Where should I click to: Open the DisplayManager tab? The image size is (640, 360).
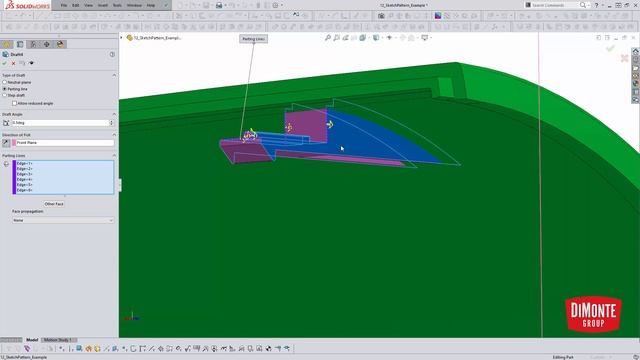(x=60, y=44)
